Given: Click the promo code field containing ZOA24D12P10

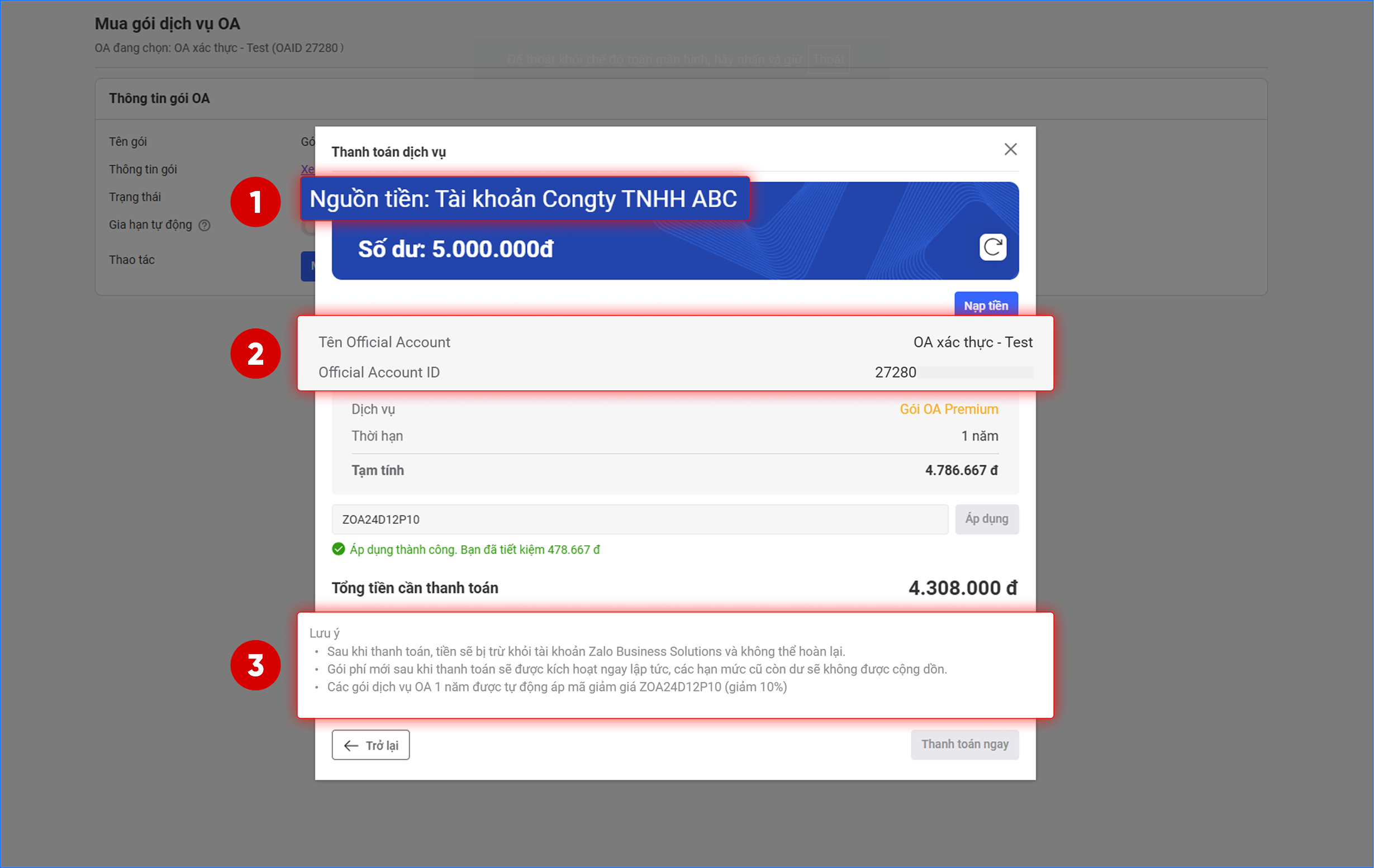Looking at the screenshot, I should (639, 519).
